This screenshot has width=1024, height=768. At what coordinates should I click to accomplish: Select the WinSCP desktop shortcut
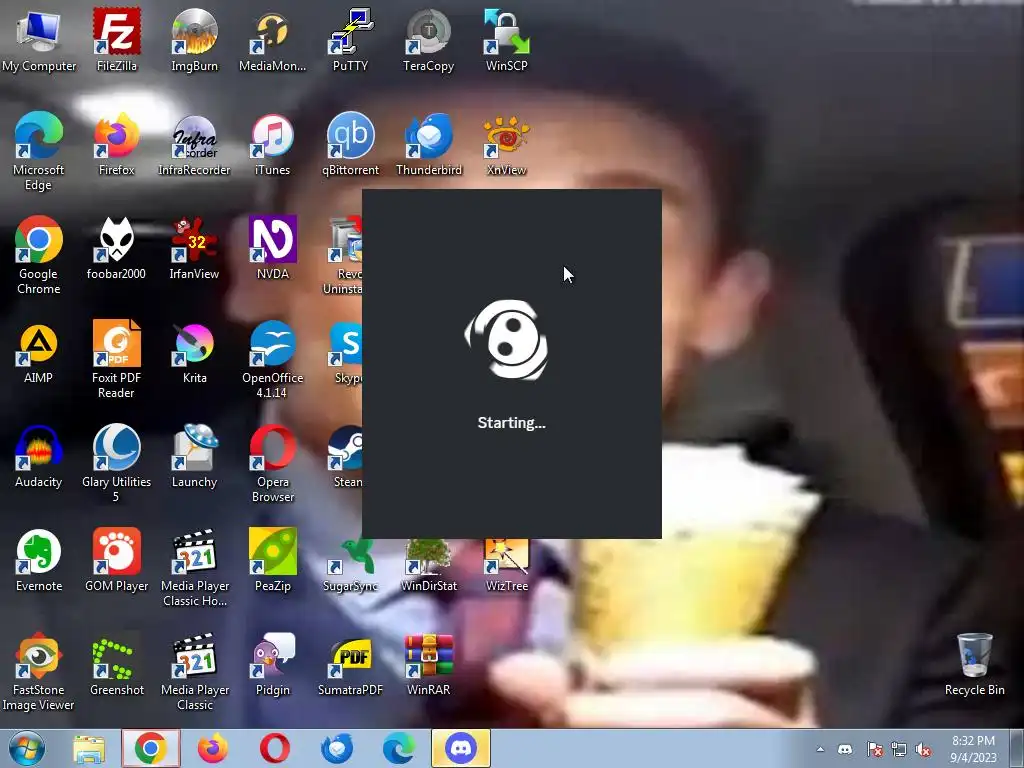(507, 39)
